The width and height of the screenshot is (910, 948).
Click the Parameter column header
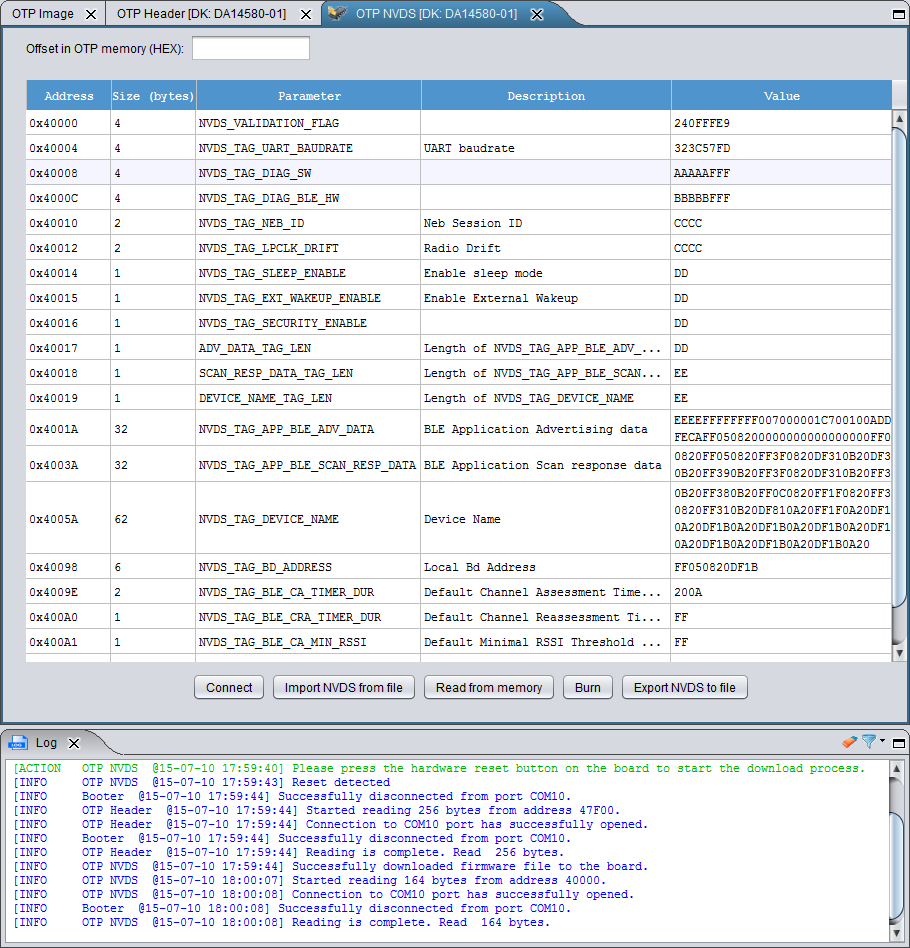pos(308,96)
